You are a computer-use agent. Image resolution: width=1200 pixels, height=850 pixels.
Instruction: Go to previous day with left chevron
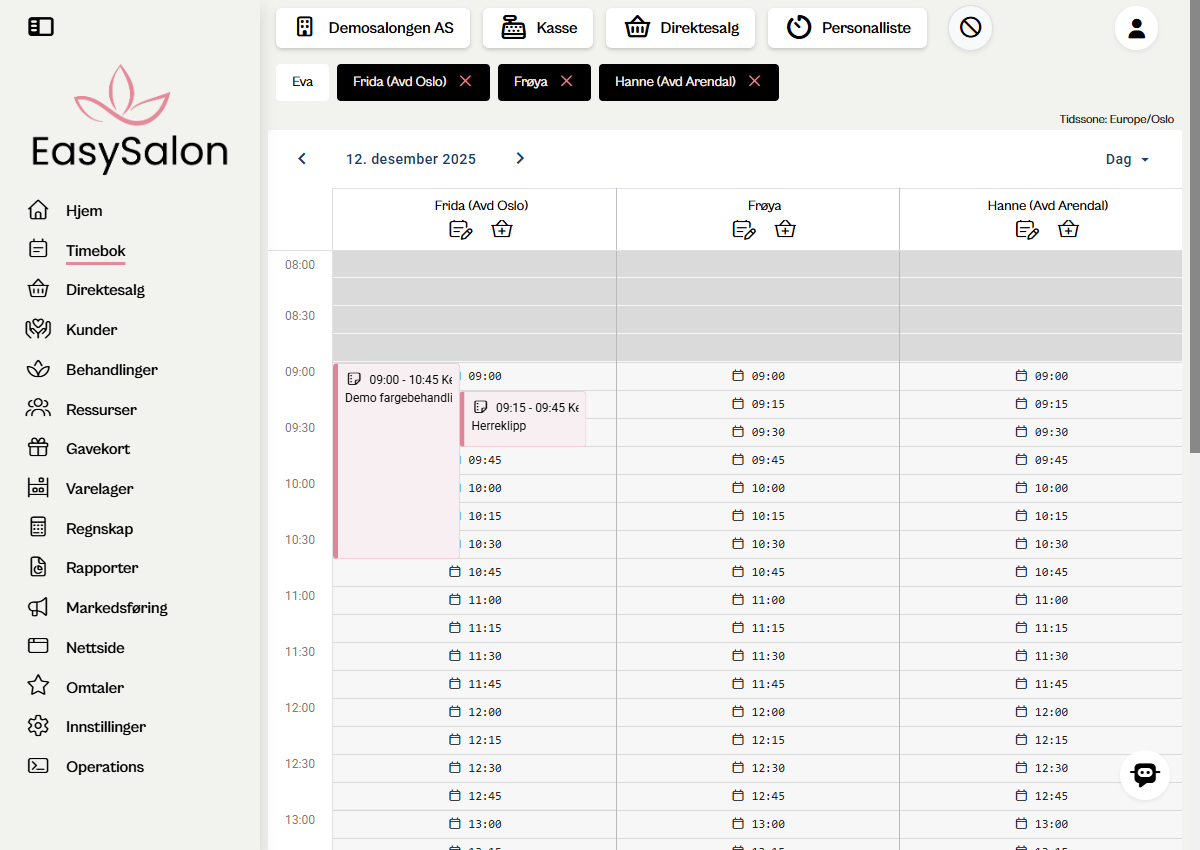[x=302, y=159]
